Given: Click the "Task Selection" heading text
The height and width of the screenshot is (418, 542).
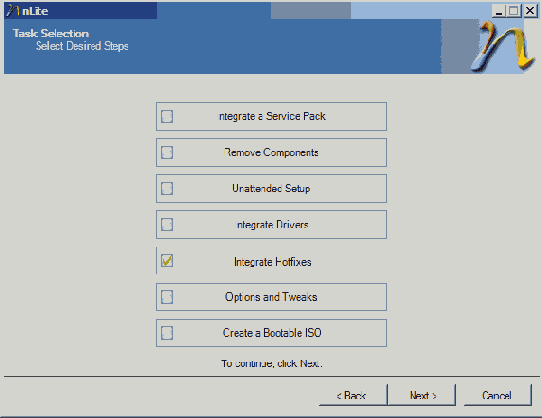Looking at the screenshot, I should [x=51, y=33].
